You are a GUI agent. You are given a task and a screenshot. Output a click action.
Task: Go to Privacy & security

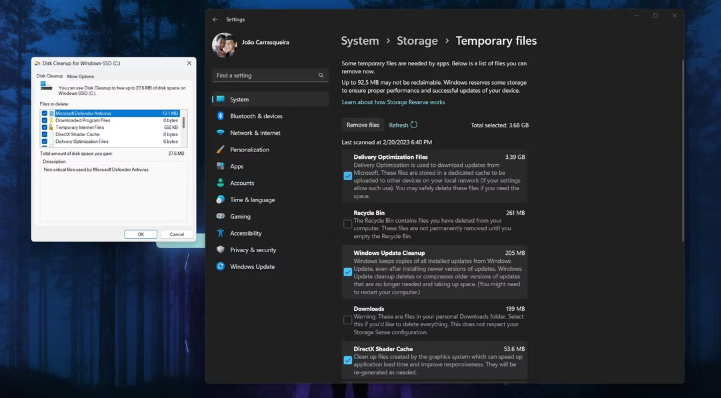pyautogui.click(x=253, y=250)
